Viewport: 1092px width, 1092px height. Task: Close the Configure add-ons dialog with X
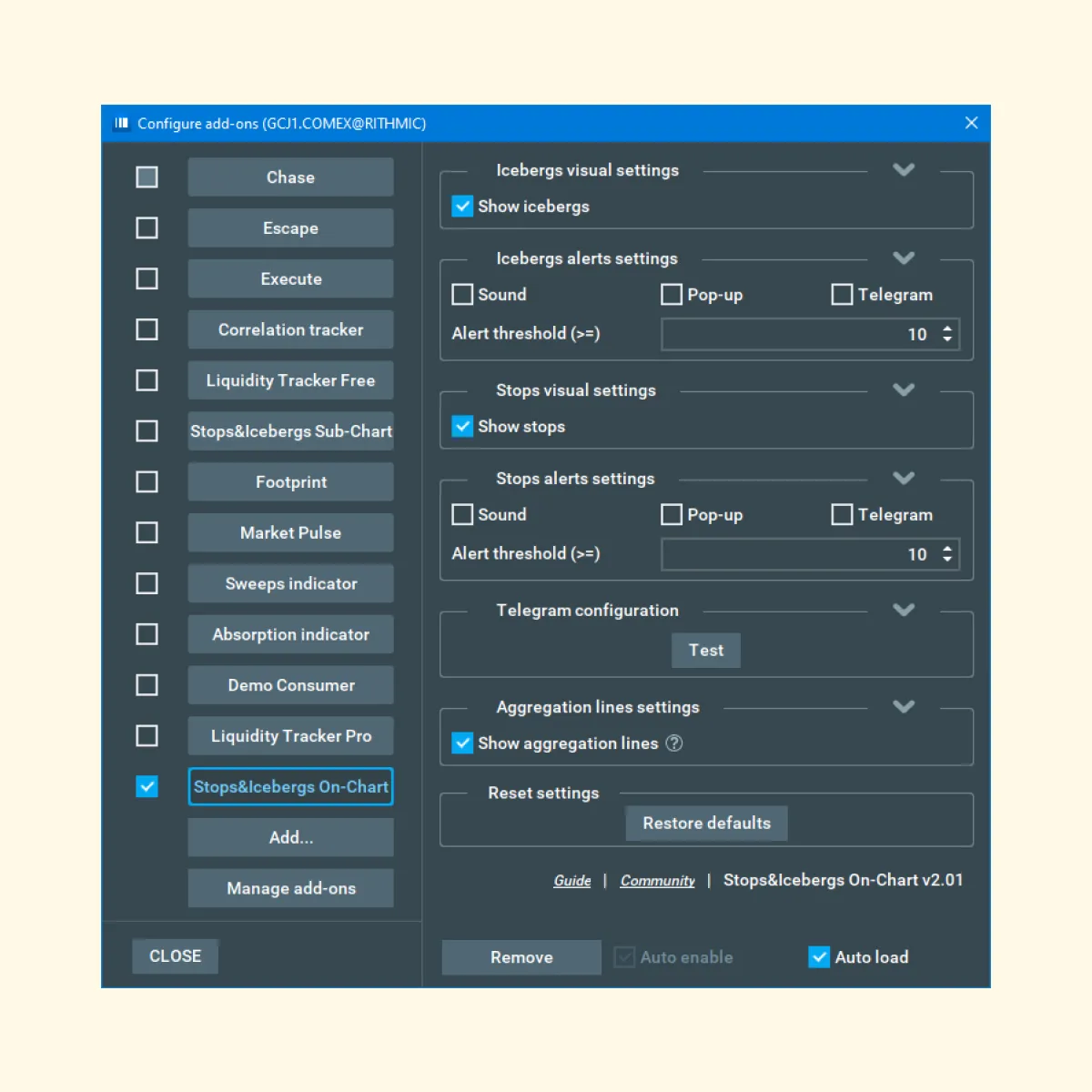click(x=971, y=123)
